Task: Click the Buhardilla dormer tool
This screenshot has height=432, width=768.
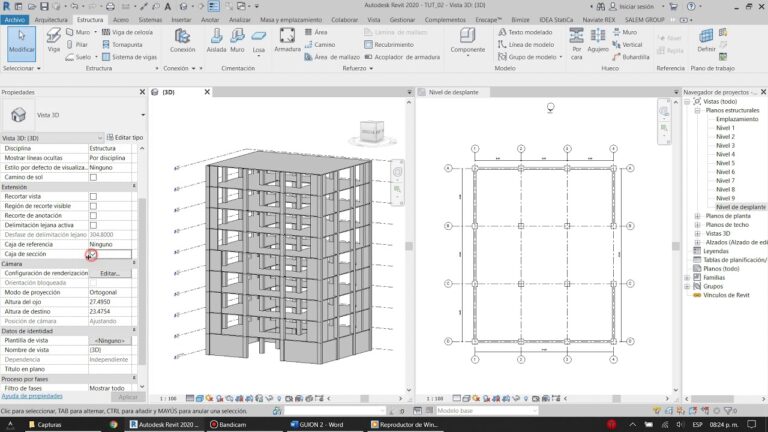Action: 630,57
